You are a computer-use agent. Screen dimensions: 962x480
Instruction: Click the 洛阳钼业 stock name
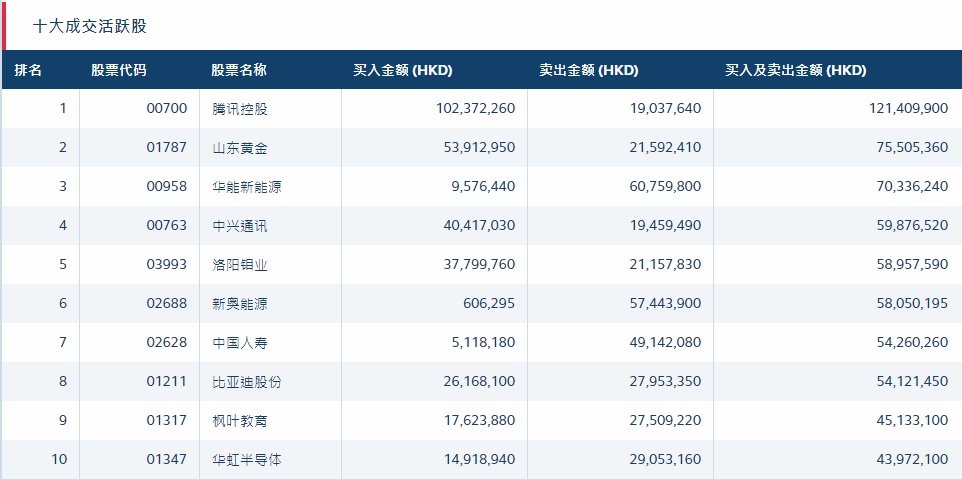pos(240,265)
